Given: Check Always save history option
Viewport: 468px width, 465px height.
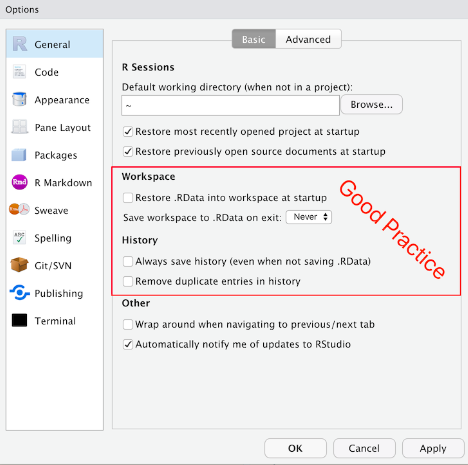Looking at the screenshot, I should point(128,261).
